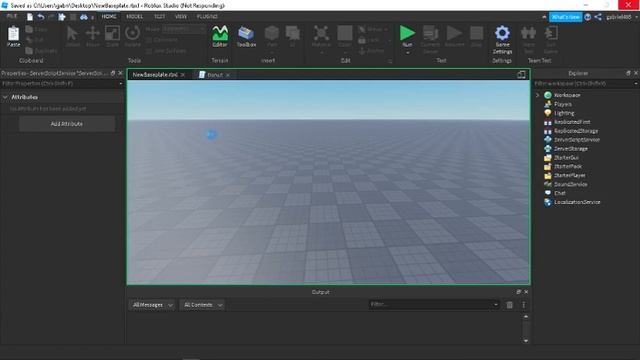Viewport: 640px width, 360px height.
Task: Start the Run green play button
Action: click(407, 33)
